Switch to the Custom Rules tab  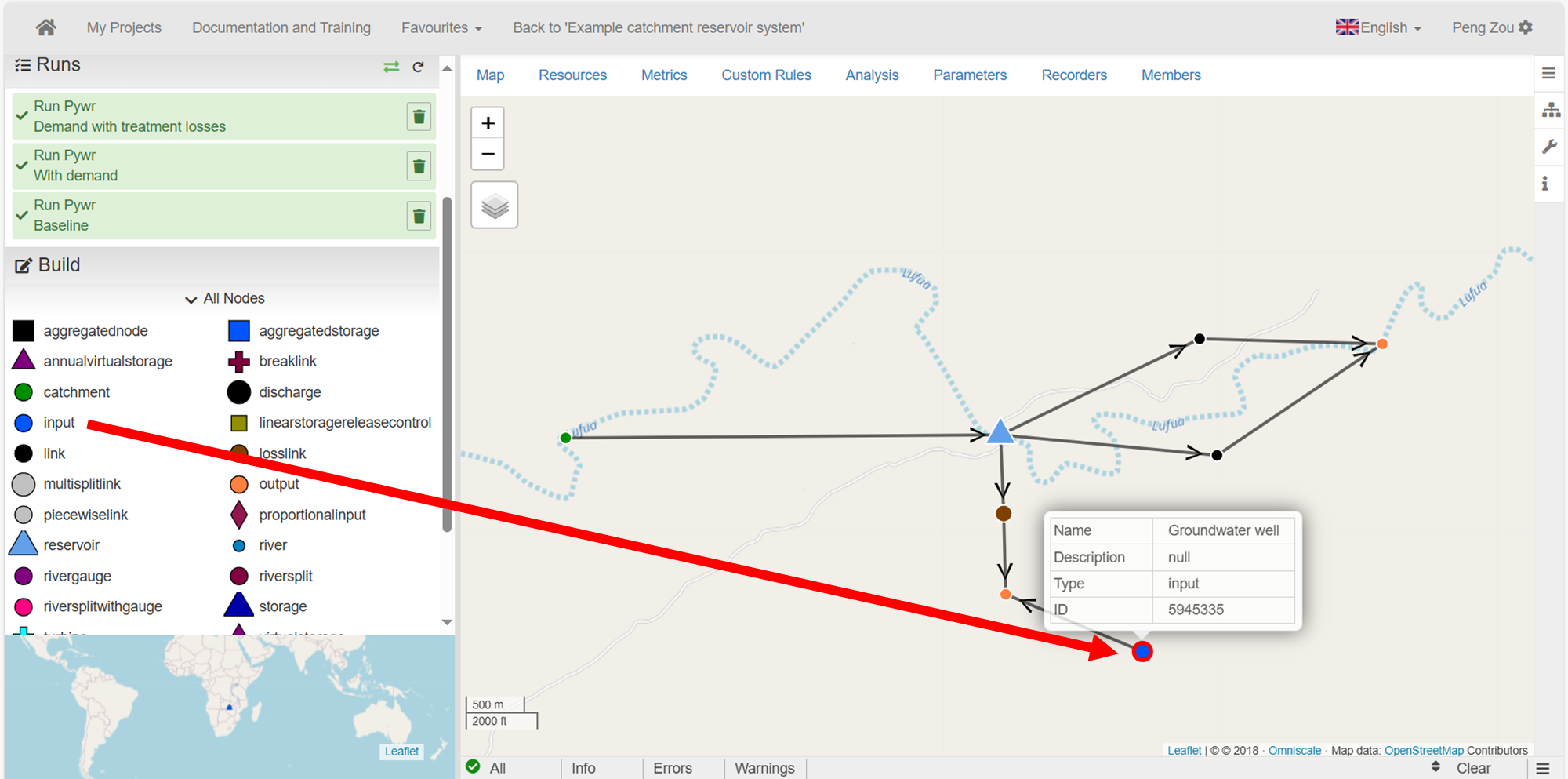[765, 75]
